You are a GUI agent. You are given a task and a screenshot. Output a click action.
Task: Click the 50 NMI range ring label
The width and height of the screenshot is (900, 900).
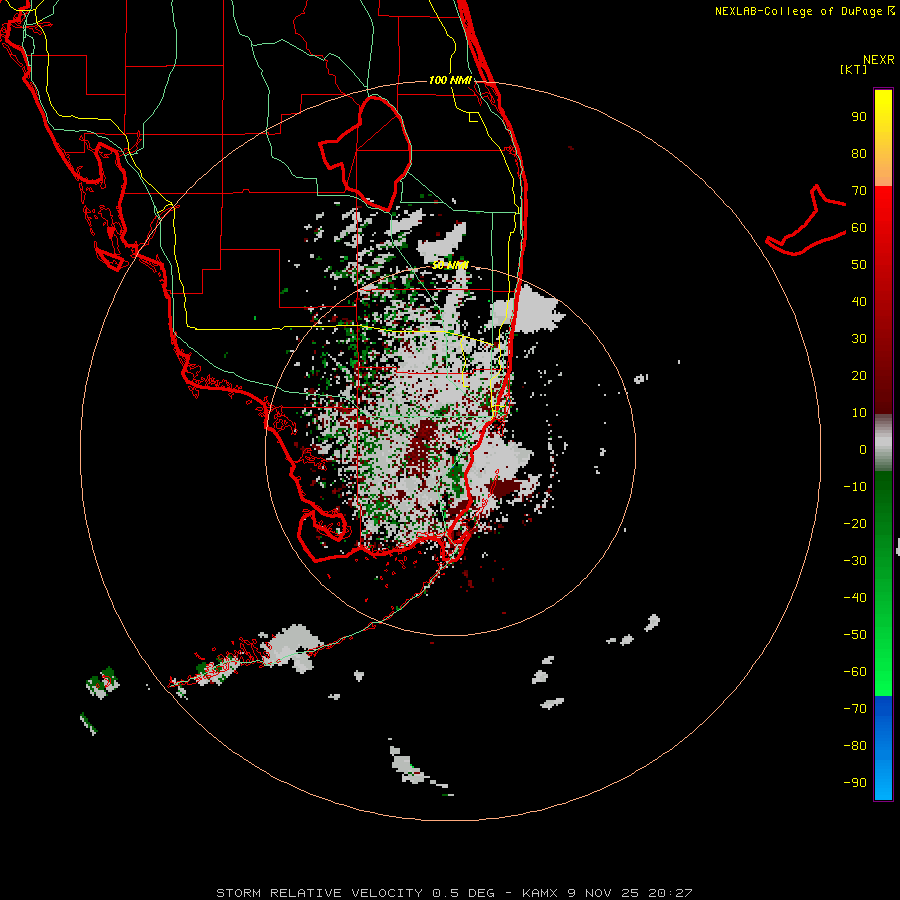[x=450, y=265]
